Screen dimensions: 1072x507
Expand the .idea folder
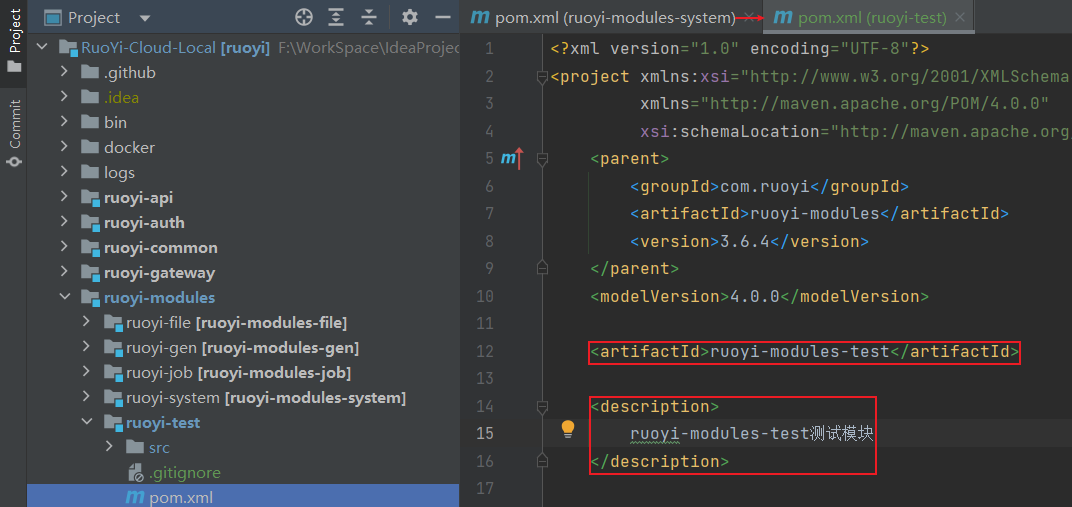64,98
